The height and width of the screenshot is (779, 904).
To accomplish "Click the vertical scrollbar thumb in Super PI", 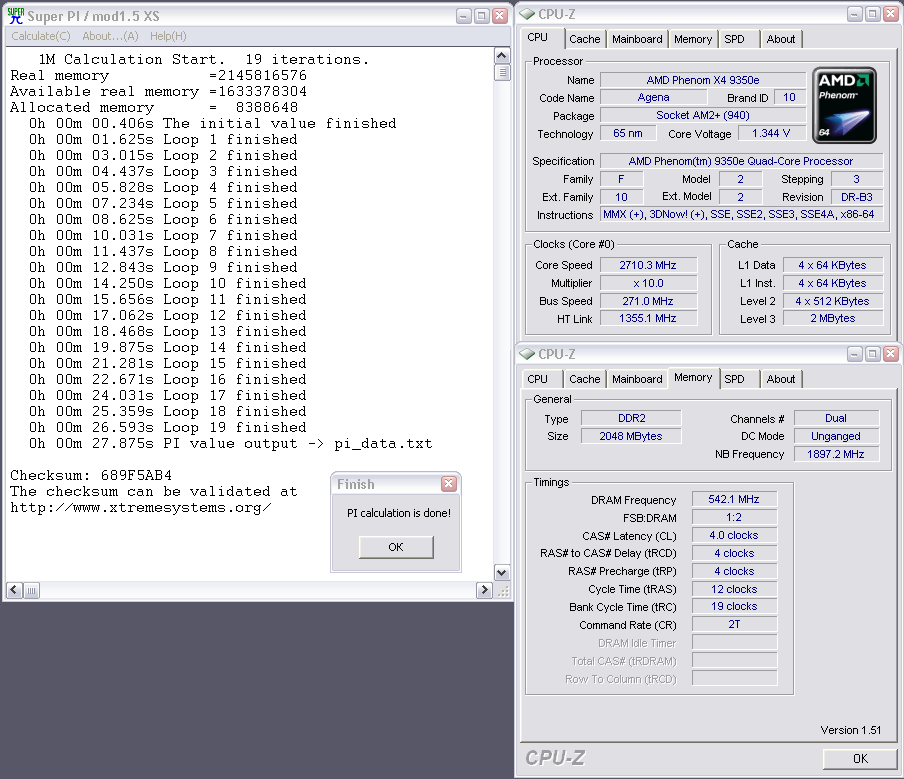I will [x=502, y=73].
